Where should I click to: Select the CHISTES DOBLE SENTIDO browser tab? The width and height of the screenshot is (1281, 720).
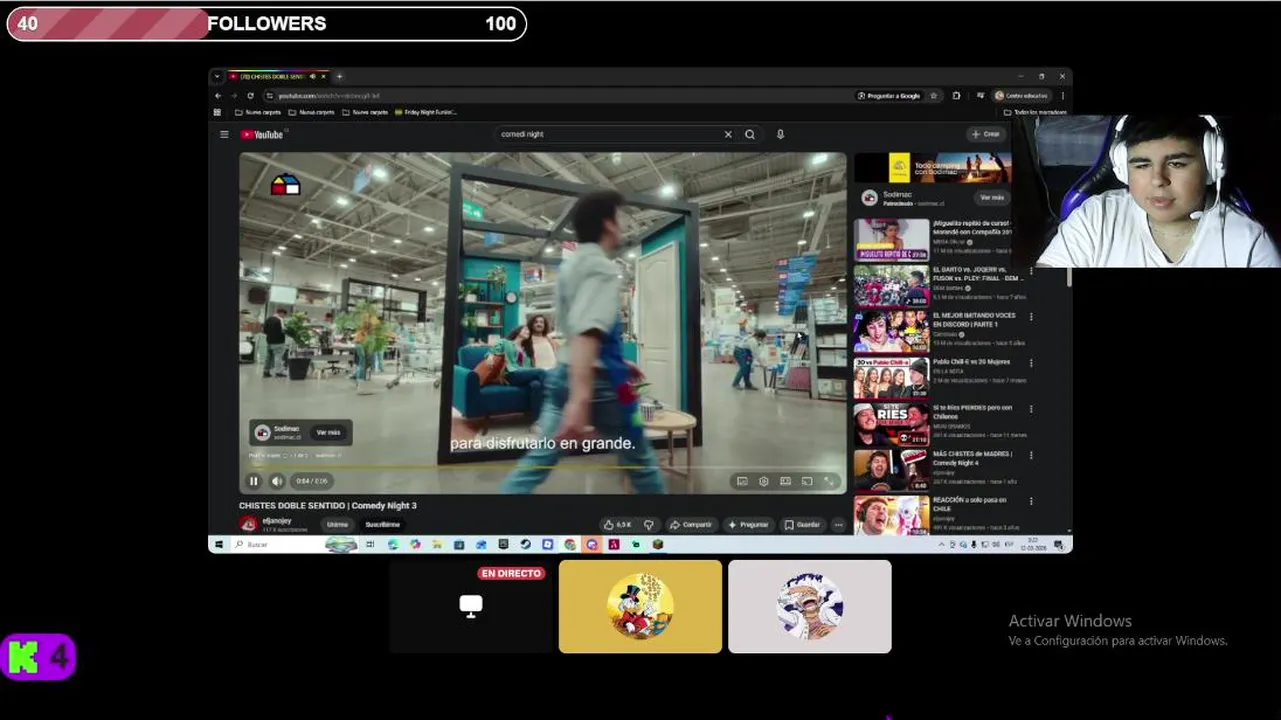point(277,76)
